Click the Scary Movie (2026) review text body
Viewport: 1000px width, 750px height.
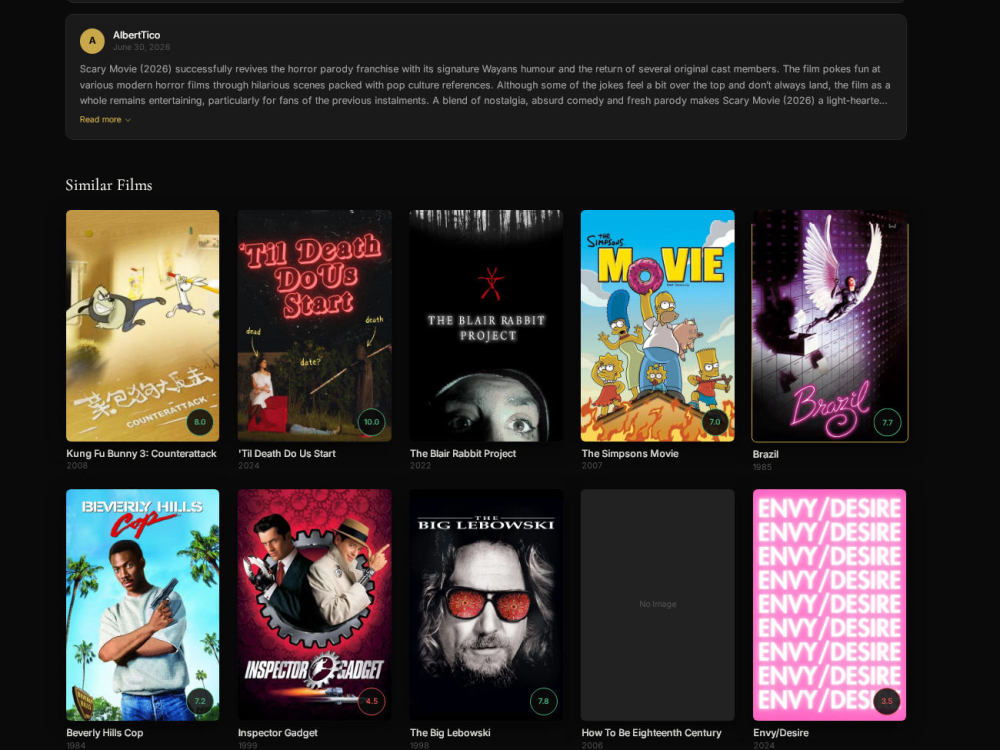click(485, 85)
